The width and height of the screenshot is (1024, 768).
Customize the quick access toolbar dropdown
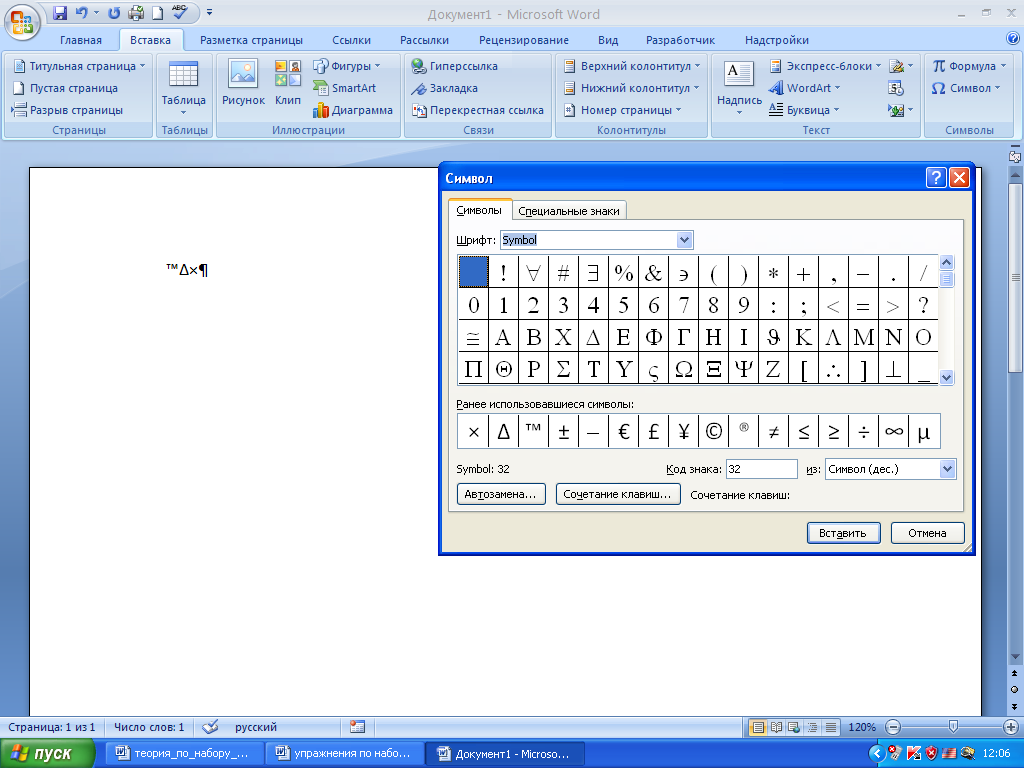(210, 12)
